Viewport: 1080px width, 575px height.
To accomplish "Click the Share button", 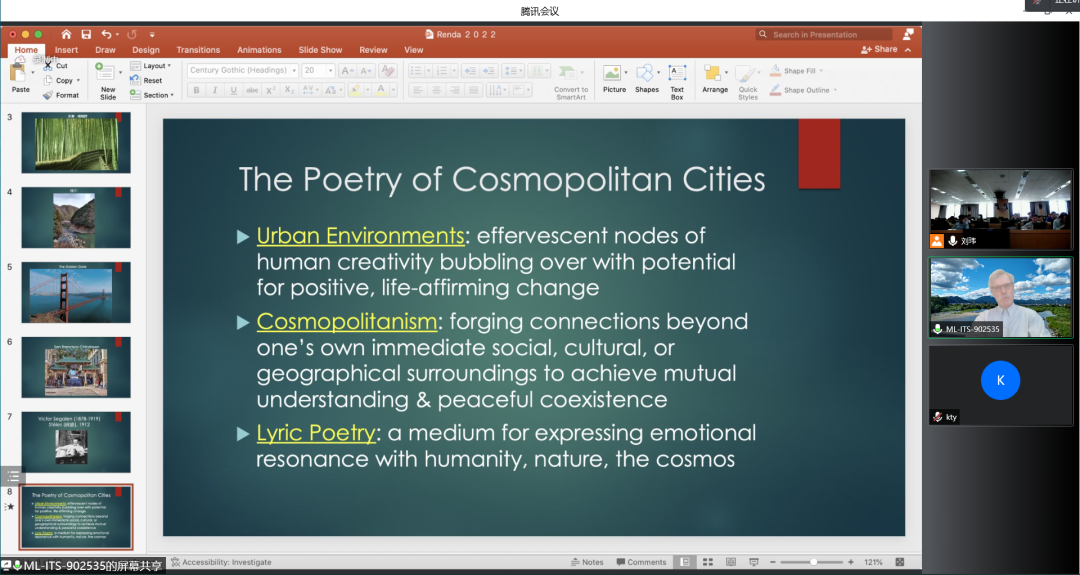I will 879,50.
